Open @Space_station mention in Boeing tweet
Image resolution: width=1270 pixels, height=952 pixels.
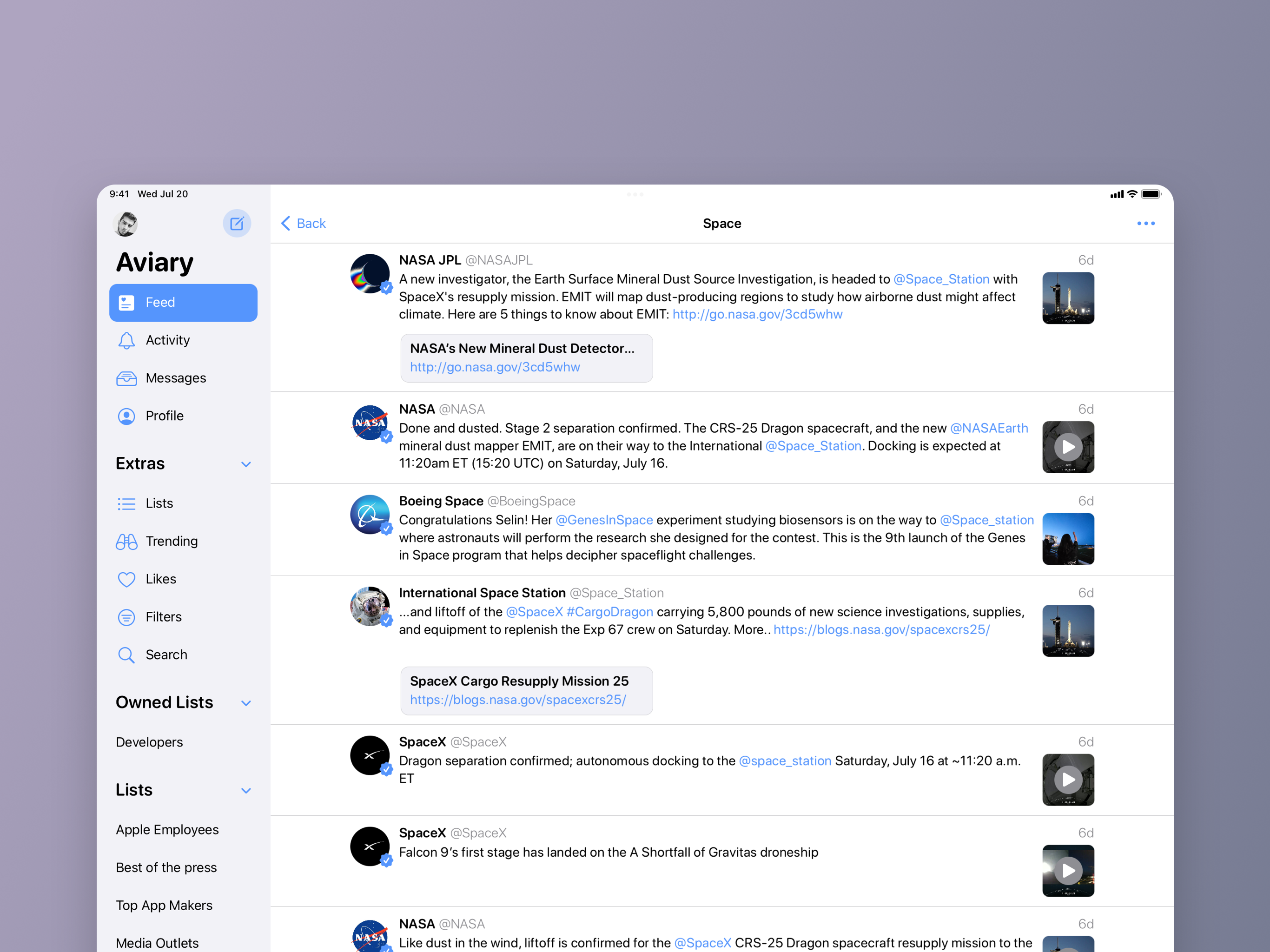tap(986, 520)
